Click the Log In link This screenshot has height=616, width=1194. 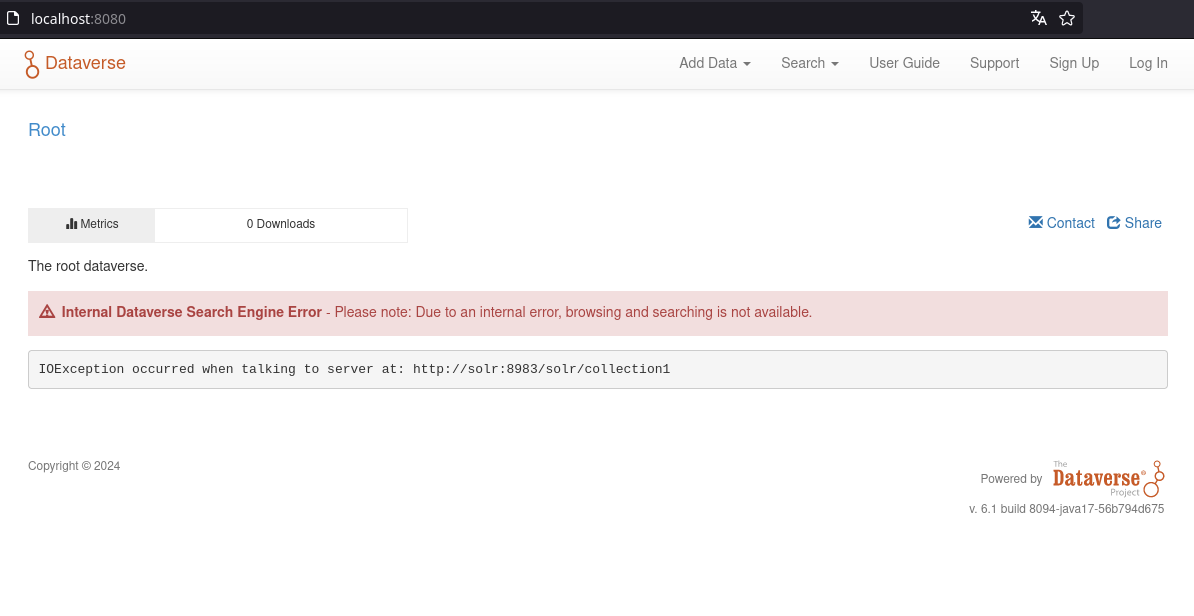pyautogui.click(x=1148, y=63)
